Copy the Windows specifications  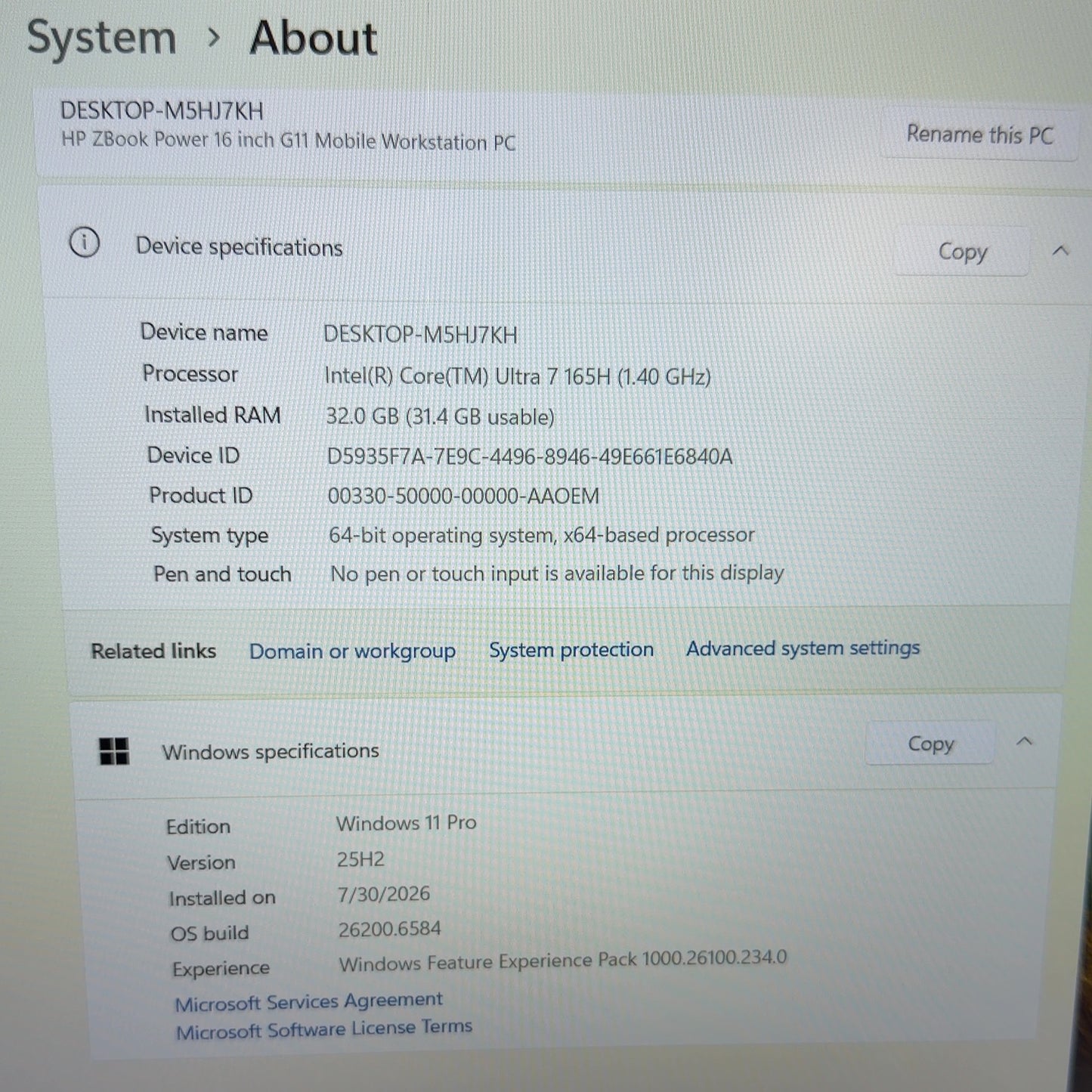click(930, 744)
